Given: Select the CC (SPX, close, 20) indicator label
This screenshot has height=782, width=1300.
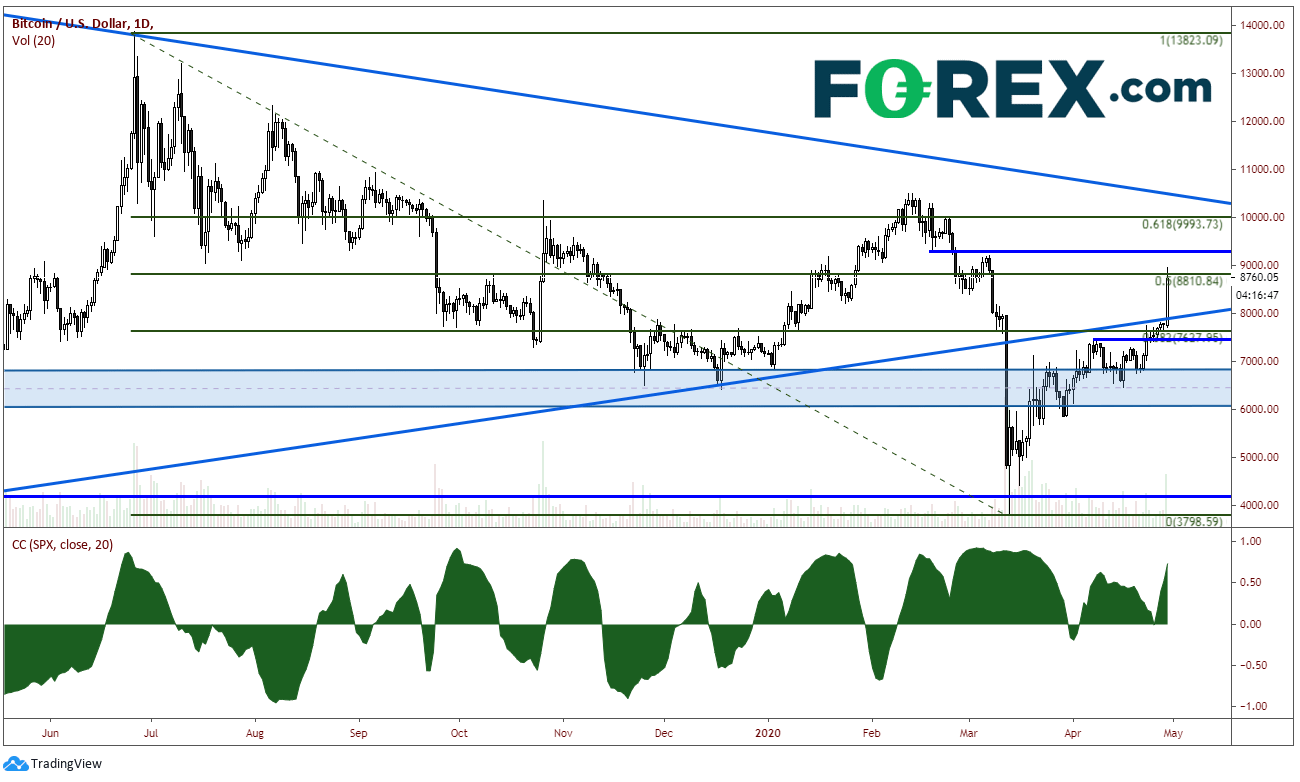Looking at the screenshot, I should (62, 544).
